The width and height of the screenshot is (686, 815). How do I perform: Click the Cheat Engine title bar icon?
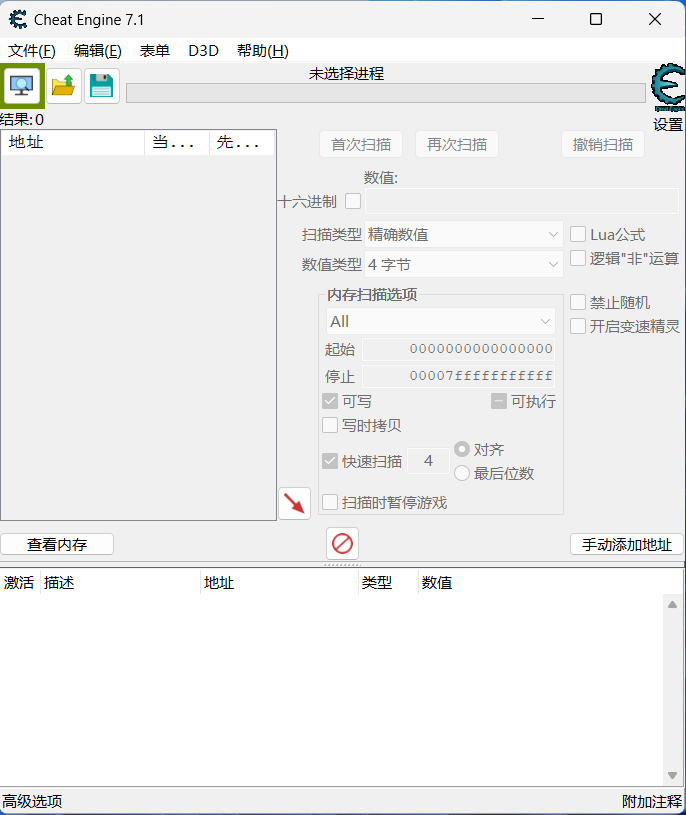coord(18,20)
